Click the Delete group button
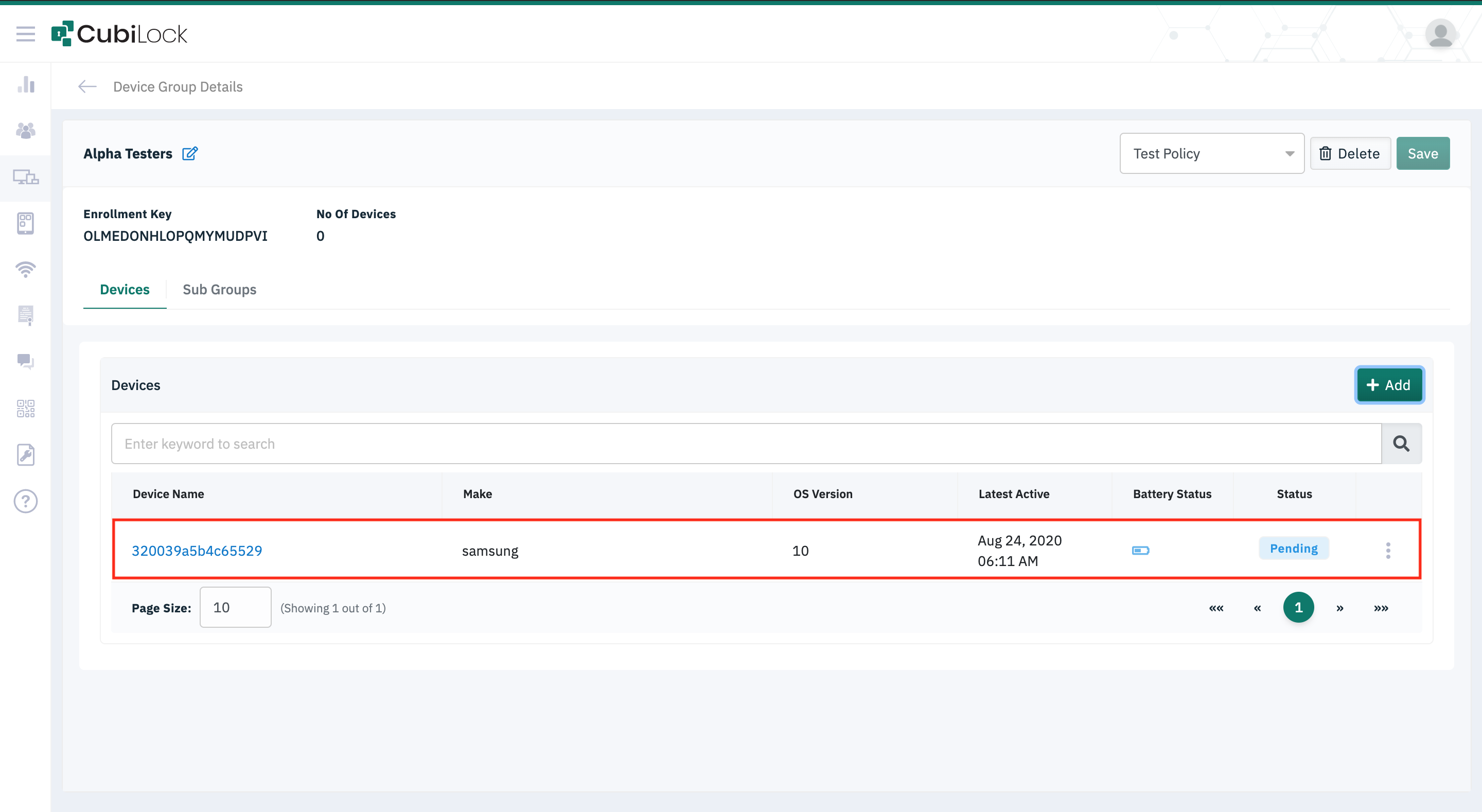 pos(1350,154)
